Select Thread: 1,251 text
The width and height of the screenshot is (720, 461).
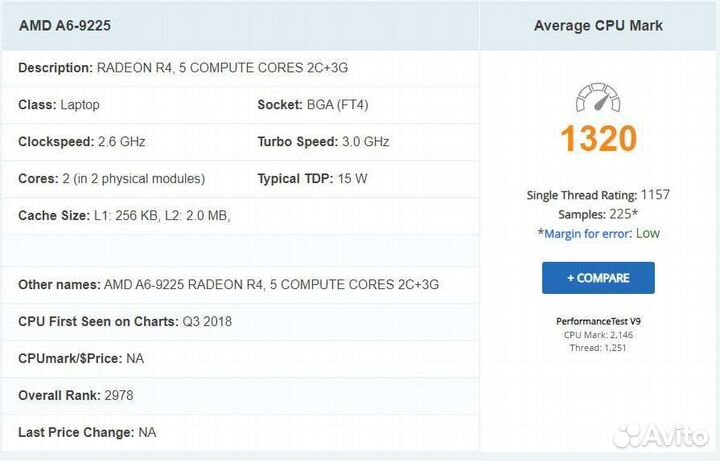[598, 348]
